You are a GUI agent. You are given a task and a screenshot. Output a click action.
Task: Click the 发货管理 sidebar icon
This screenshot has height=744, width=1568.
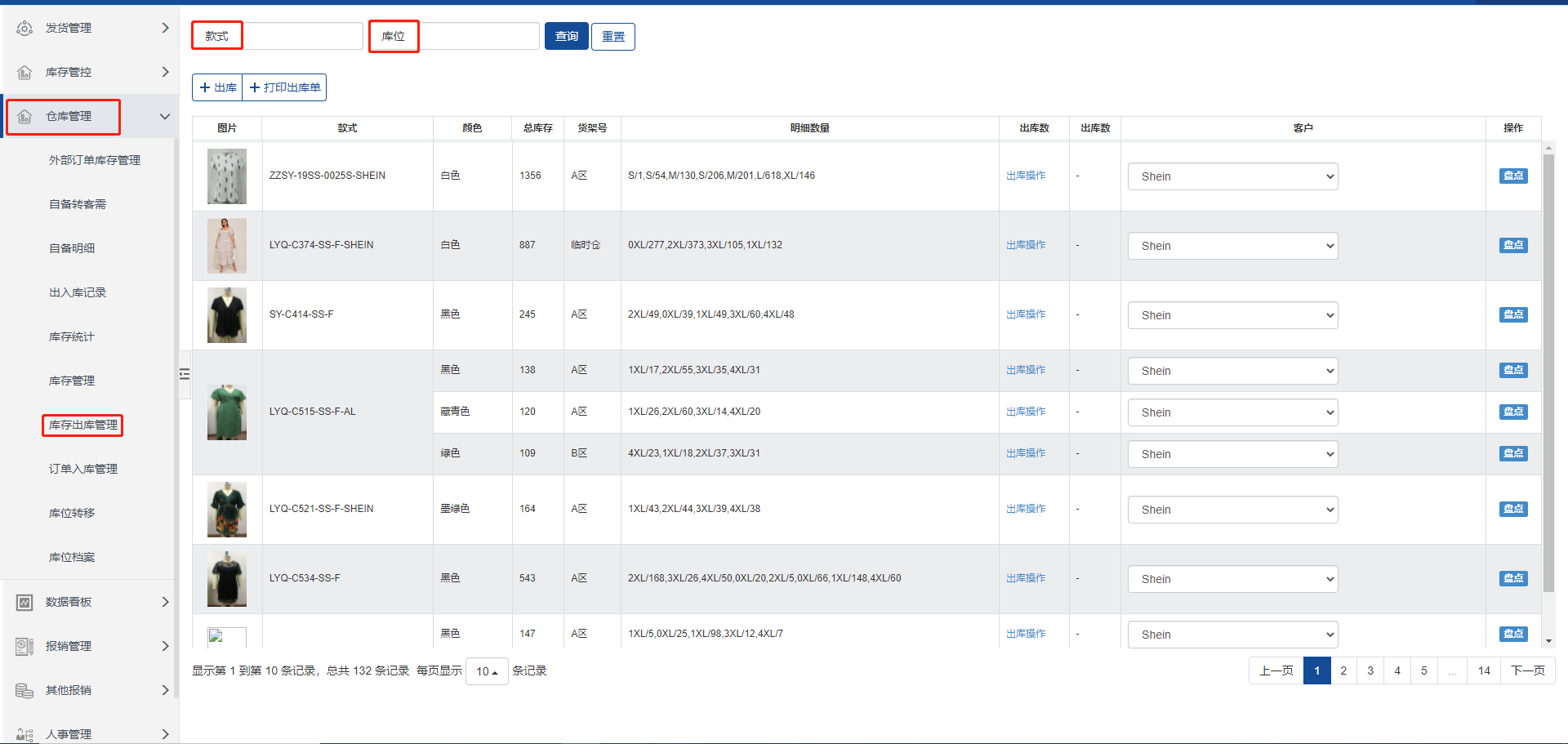coord(24,28)
